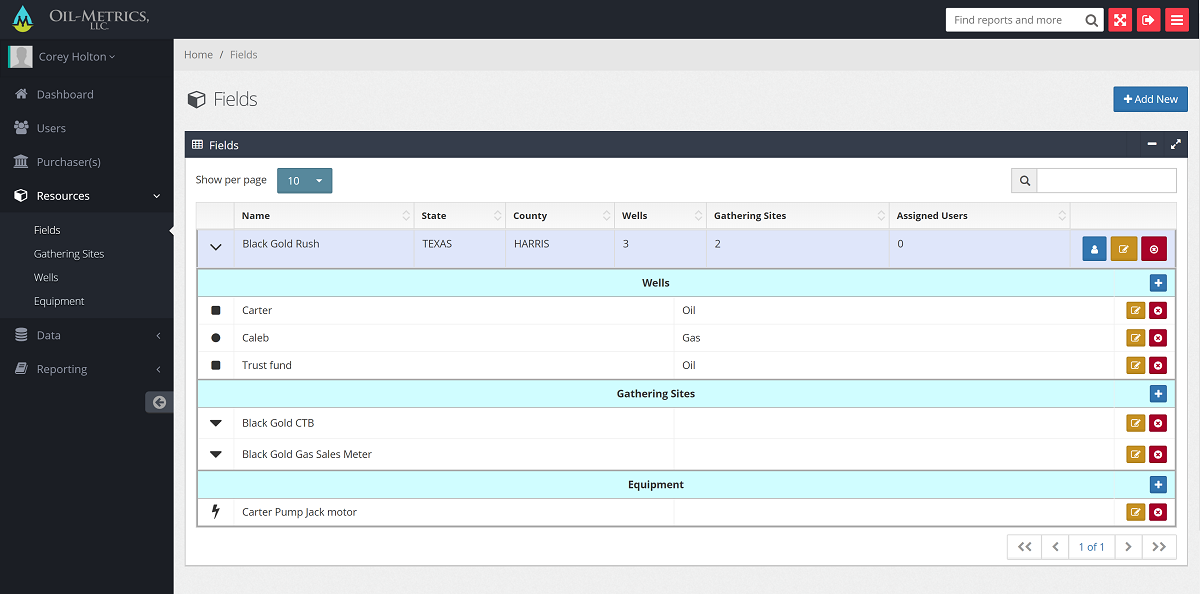Click the table search input field

coord(1106,181)
